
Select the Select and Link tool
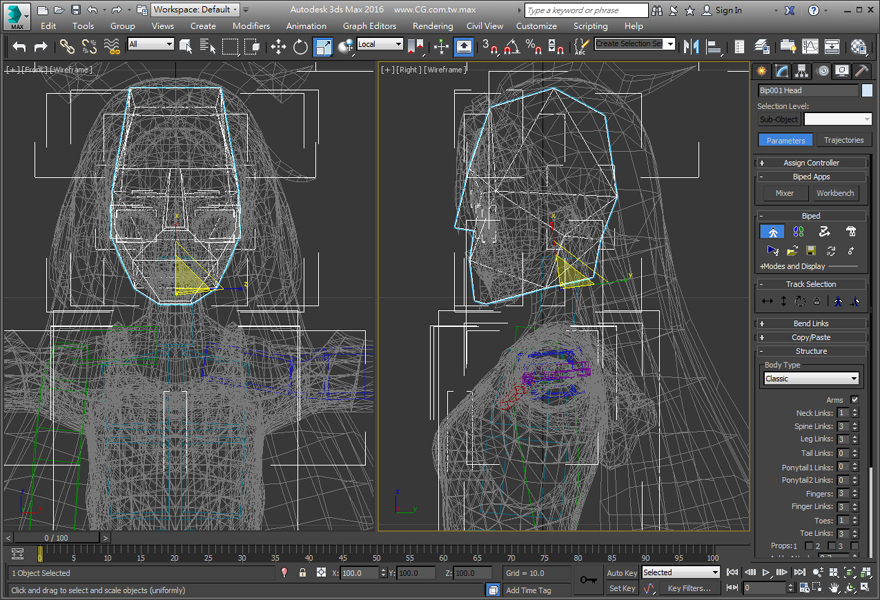[x=67, y=47]
